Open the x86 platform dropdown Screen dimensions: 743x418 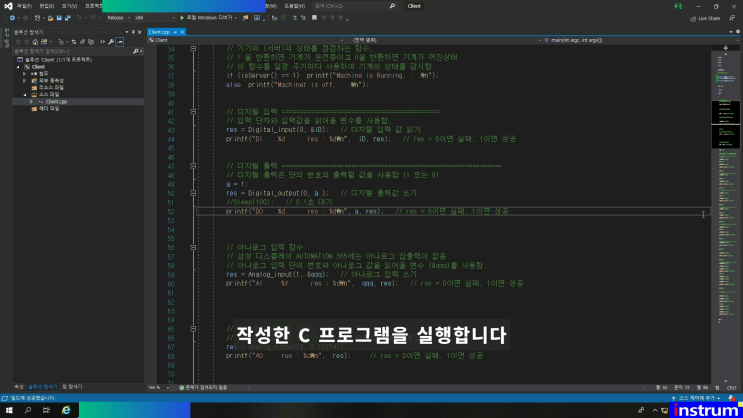tap(154, 18)
